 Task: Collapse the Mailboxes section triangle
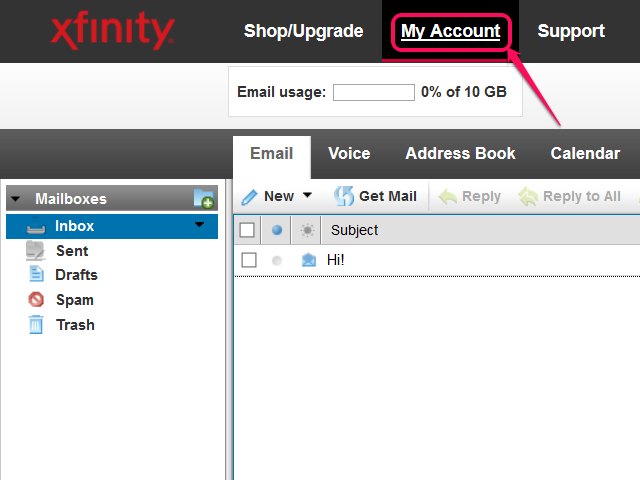click(x=16, y=199)
